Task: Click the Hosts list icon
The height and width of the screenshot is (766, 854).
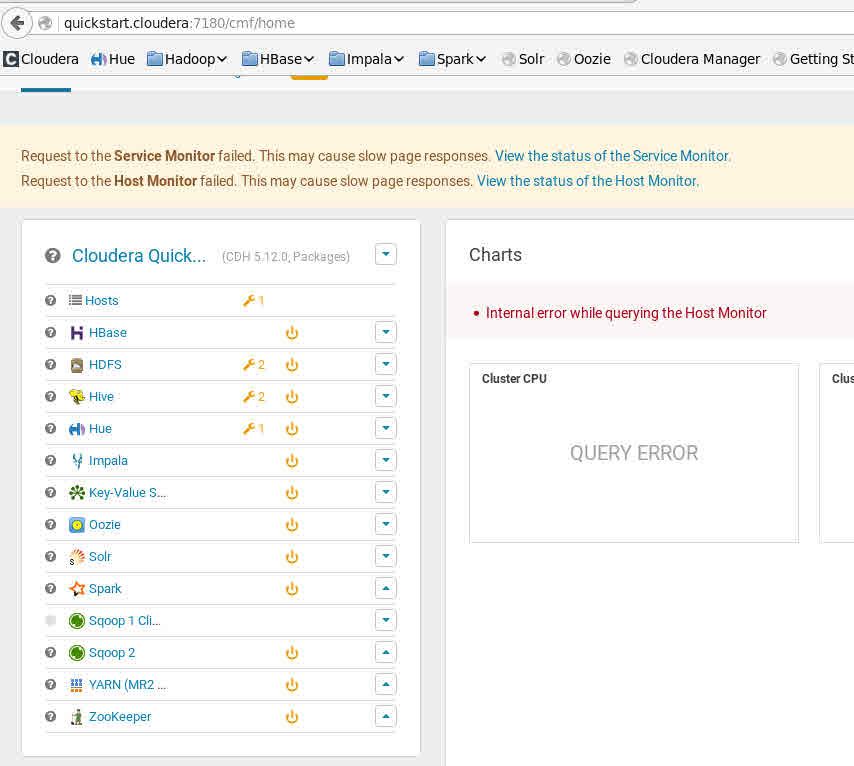Action: pos(75,300)
